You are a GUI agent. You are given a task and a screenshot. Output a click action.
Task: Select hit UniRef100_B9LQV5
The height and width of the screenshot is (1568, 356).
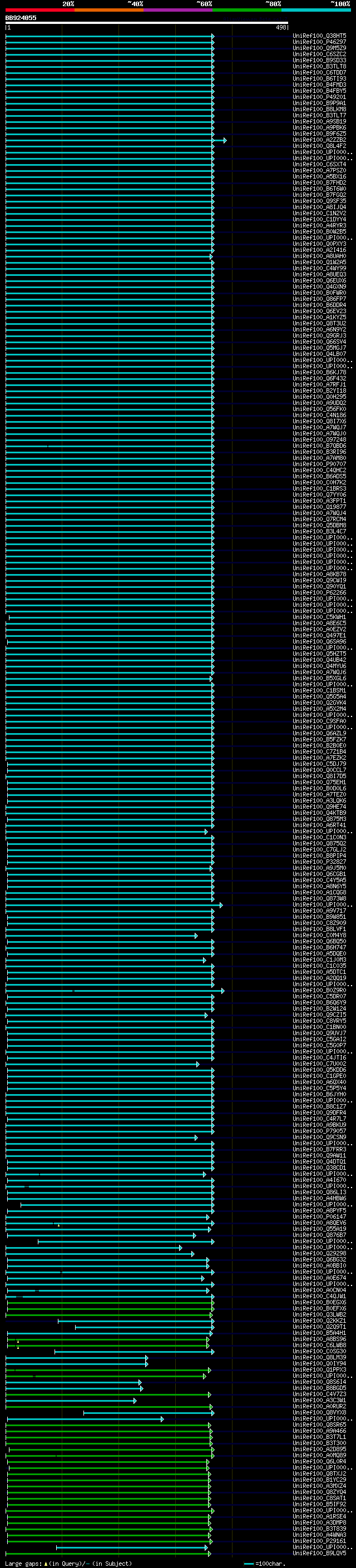319,1553
